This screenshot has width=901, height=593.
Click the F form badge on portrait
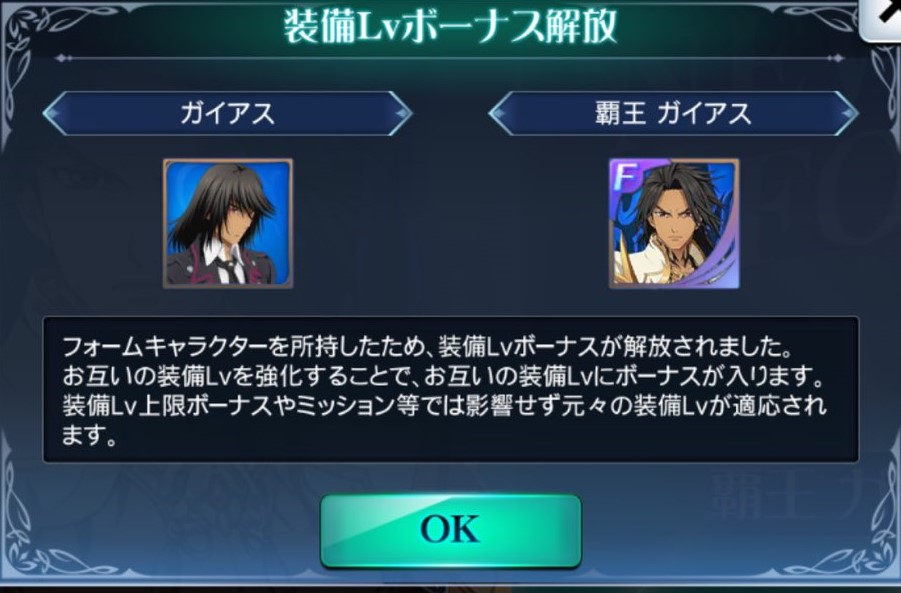(x=625, y=178)
